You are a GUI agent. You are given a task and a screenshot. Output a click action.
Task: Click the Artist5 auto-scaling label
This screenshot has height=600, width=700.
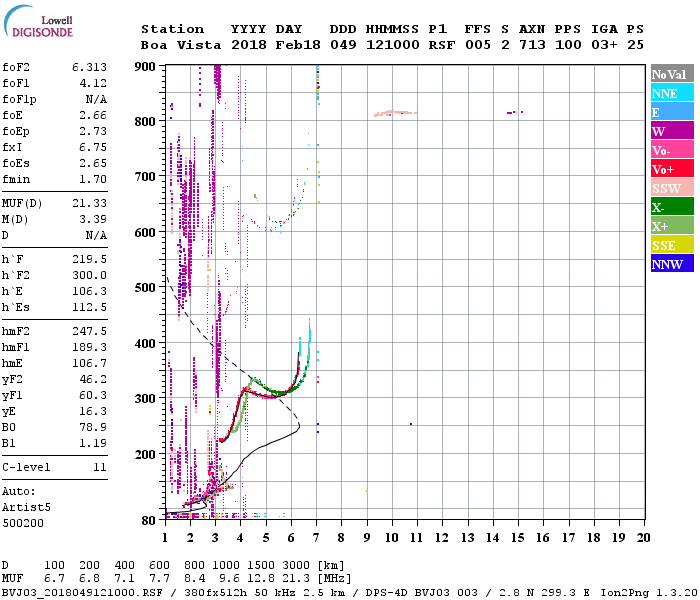point(26,508)
